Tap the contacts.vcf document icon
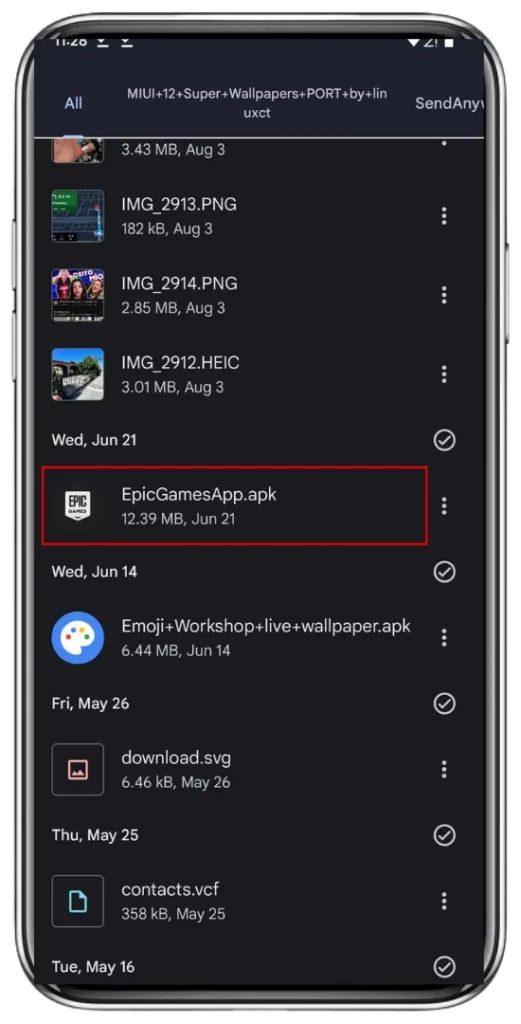The height and width of the screenshot is (1024, 521). 78,901
